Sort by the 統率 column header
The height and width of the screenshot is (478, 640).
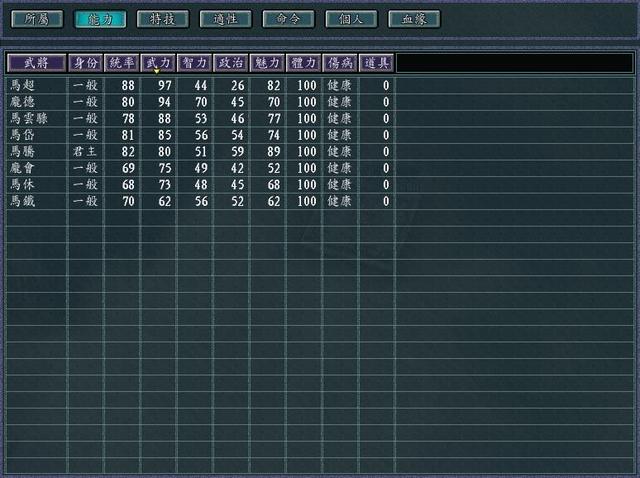pyautogui.click(x=122, y=63)
